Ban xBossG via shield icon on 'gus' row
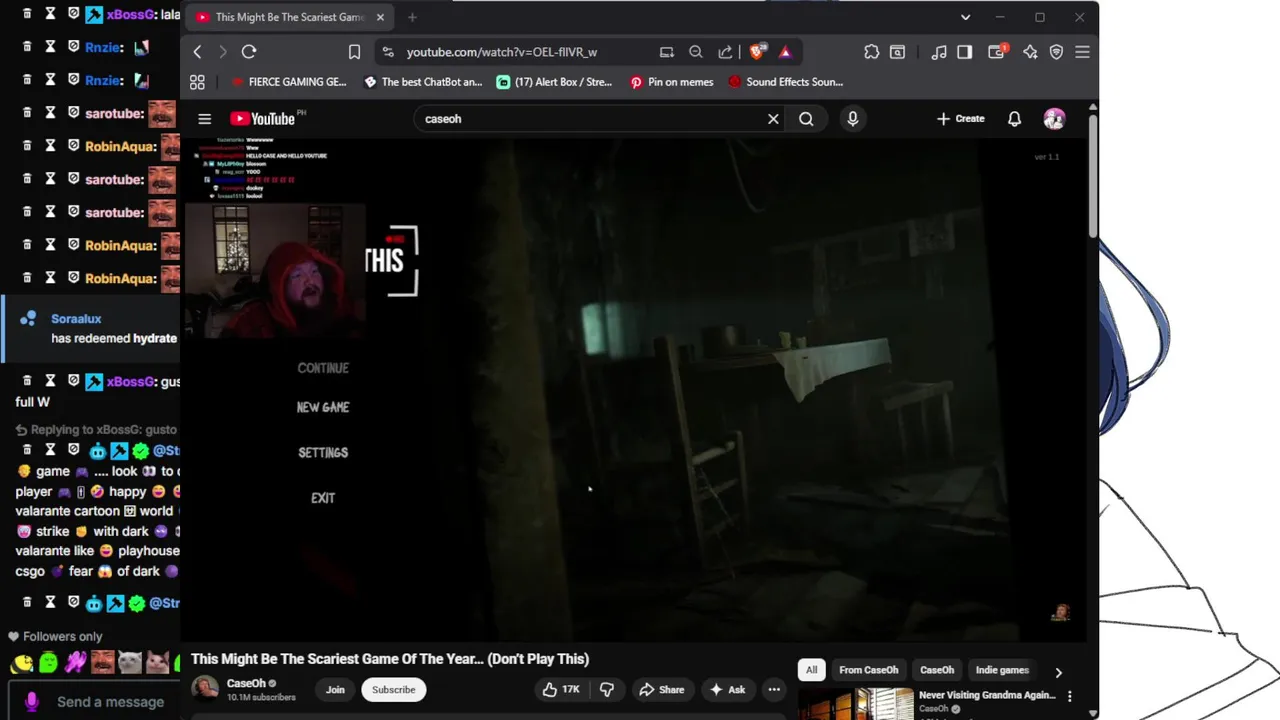 point(73,381)
